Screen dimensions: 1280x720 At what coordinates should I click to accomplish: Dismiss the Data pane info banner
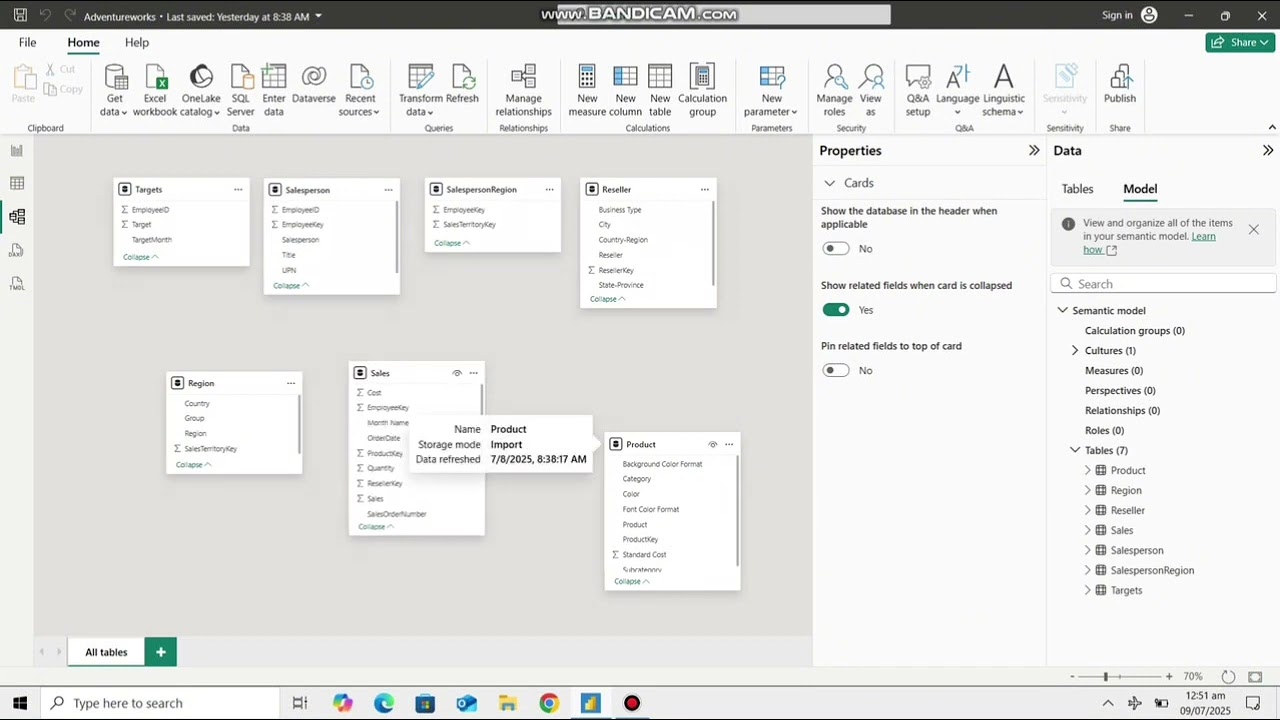tap(1253, 229)
